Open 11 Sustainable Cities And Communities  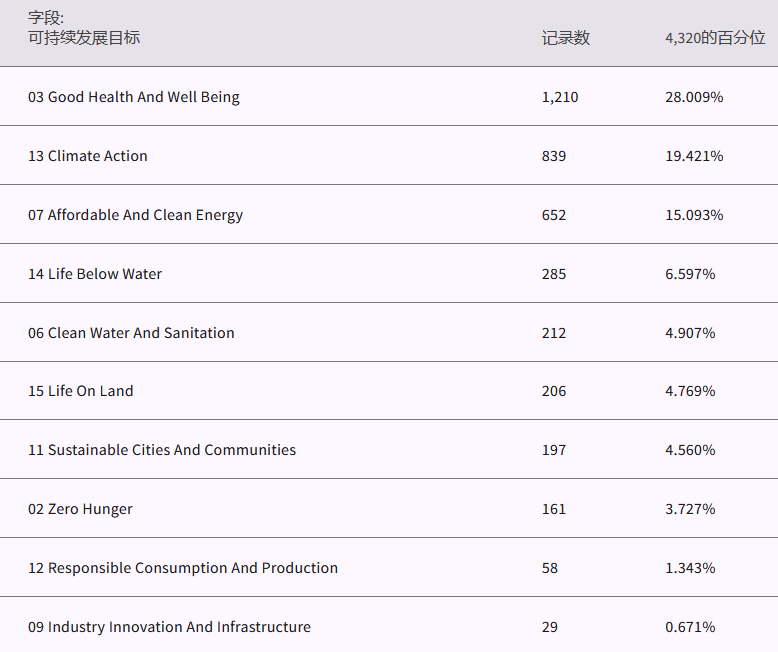(x=162, y=450)
